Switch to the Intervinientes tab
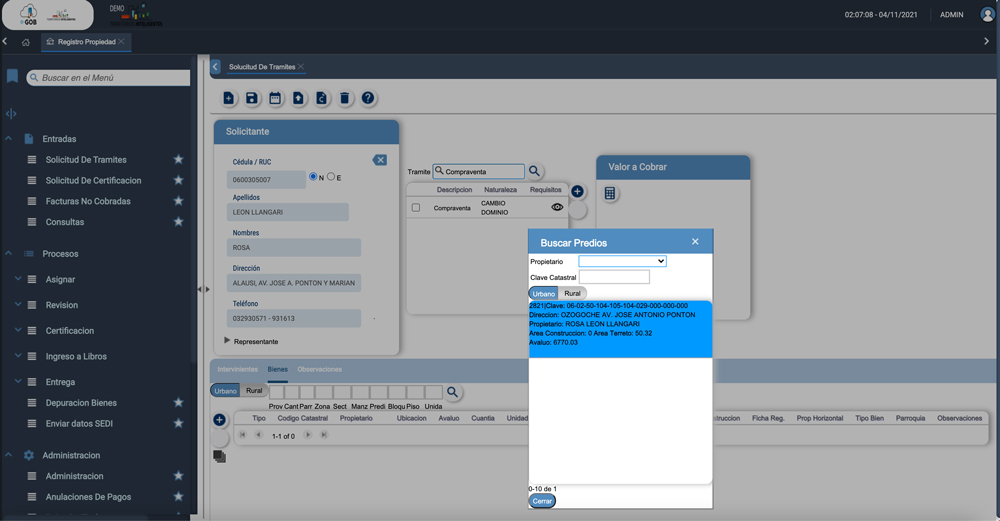Viewport: 1000px width, 521px height. coord(237,370)
